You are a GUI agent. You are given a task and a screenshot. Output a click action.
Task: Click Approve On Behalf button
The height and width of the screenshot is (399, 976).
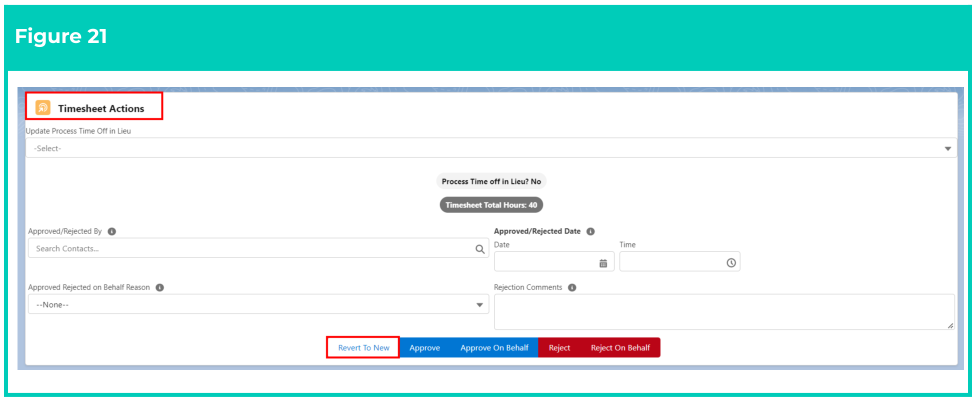tap(494, 347)
